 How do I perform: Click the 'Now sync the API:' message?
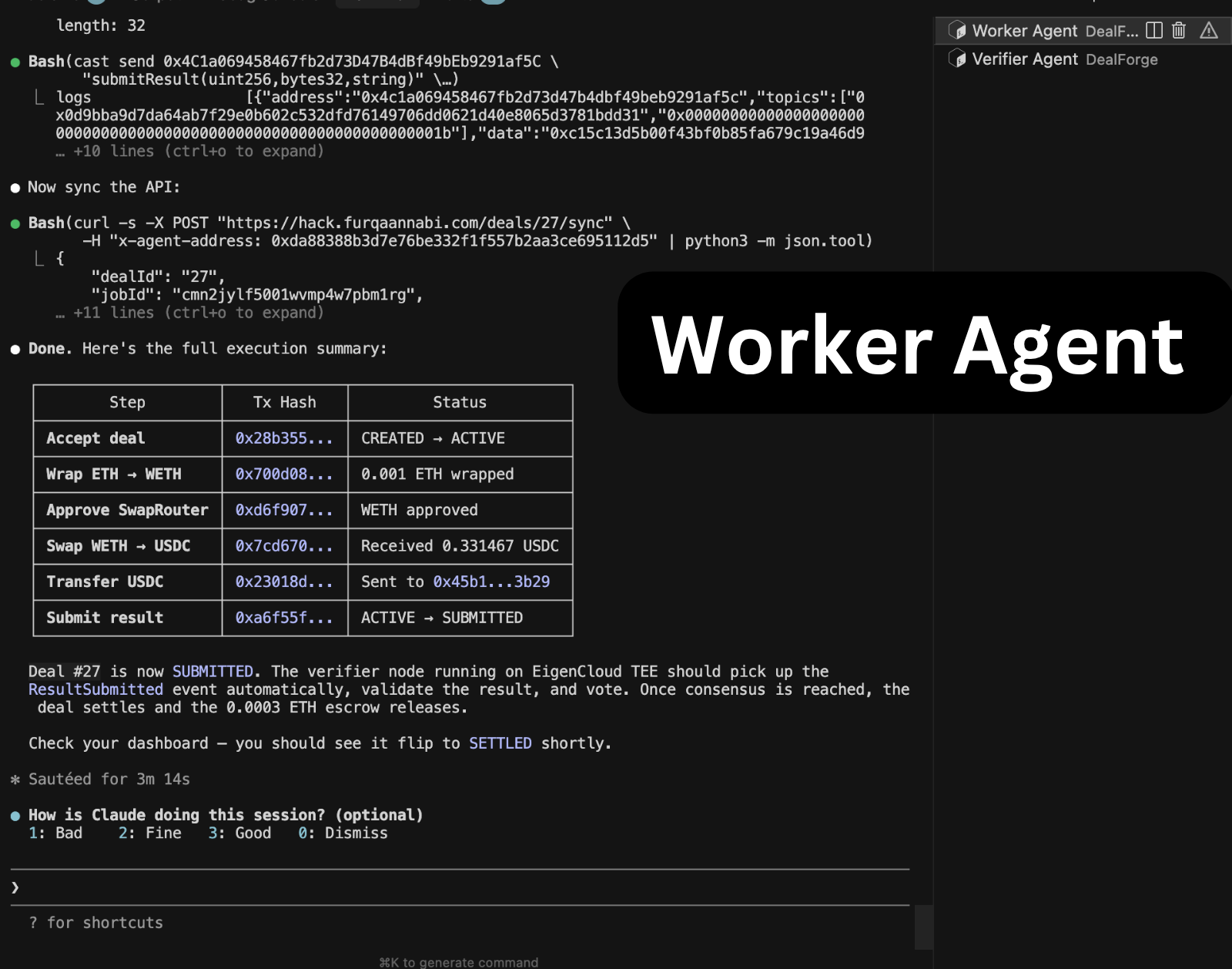click(104, 187)
